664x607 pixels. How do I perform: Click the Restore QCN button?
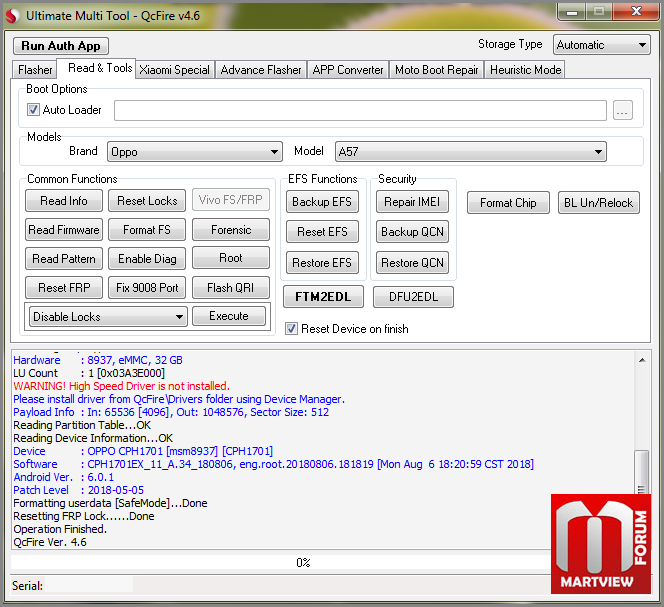pos(412,263)
